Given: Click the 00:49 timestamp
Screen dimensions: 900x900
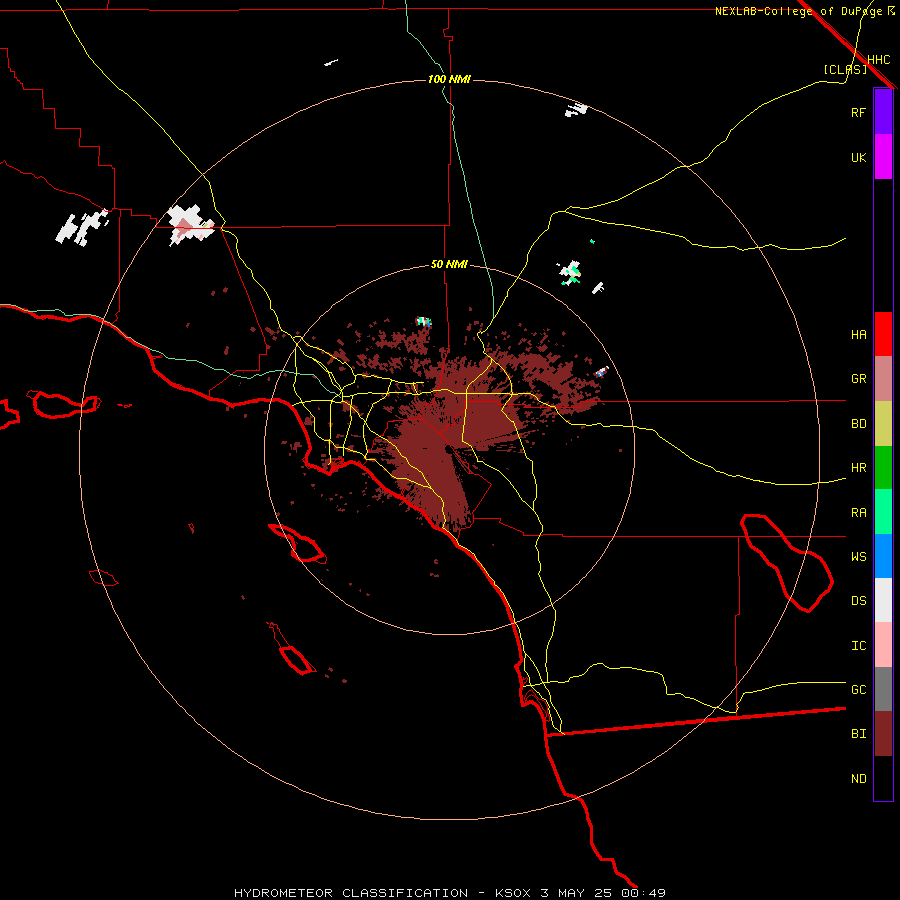Looking at the screenshot, I should click(x=643, y=893).
